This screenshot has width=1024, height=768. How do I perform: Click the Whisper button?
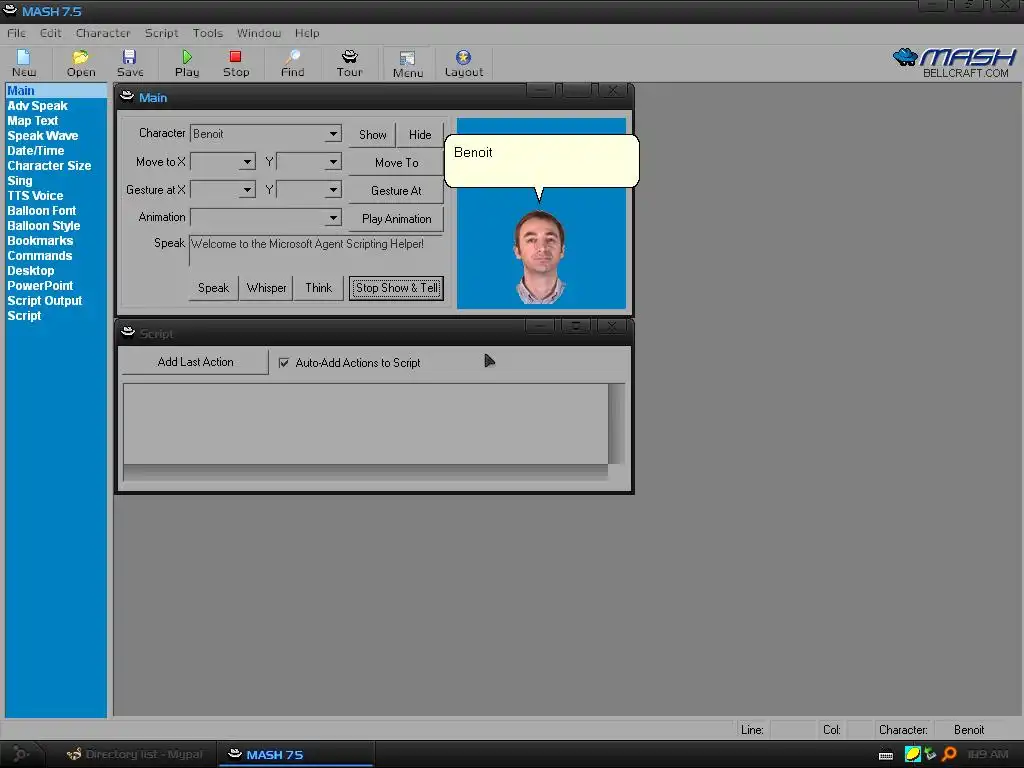(266, 288)
